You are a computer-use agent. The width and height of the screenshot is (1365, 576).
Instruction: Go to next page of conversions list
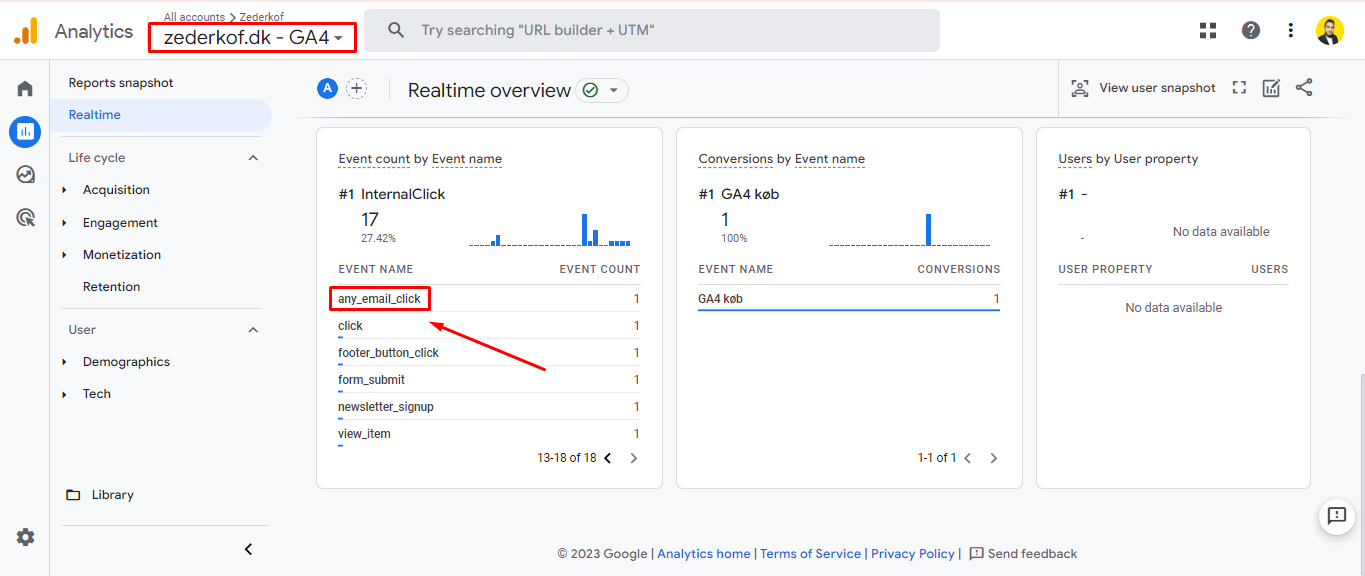(x=994, y=458)
